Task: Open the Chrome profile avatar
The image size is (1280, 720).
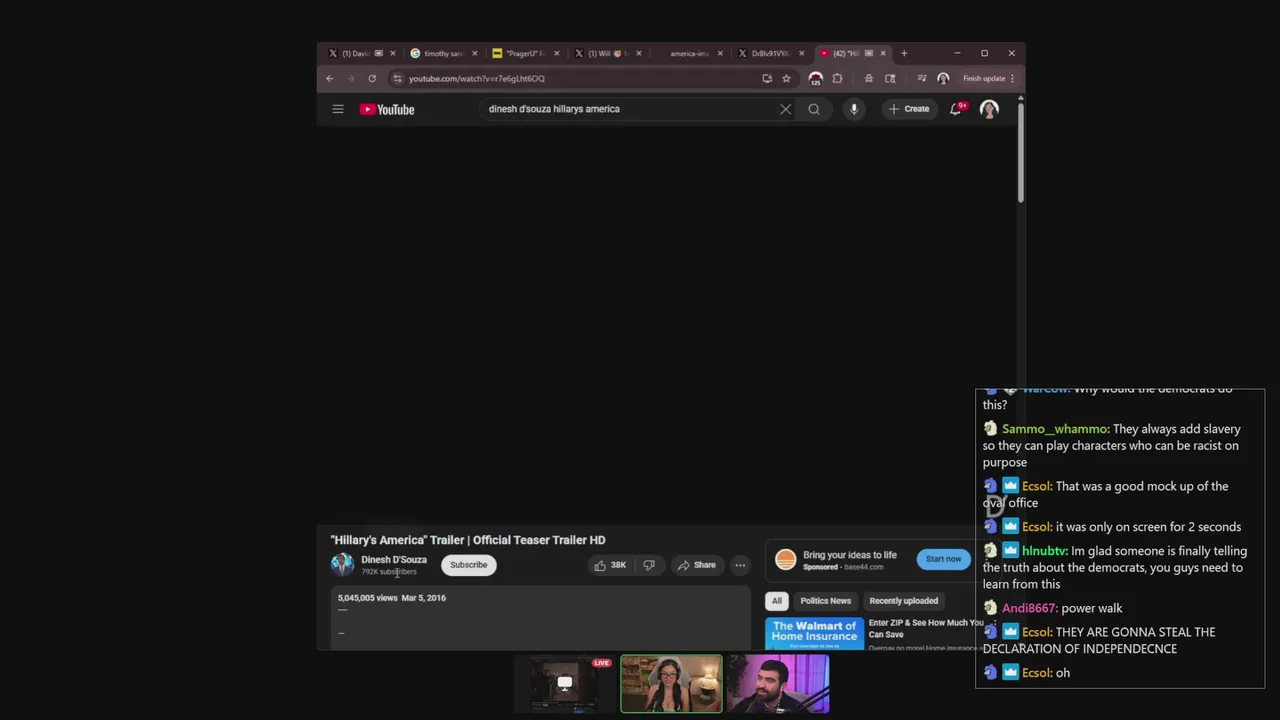Action: (943, 78)
